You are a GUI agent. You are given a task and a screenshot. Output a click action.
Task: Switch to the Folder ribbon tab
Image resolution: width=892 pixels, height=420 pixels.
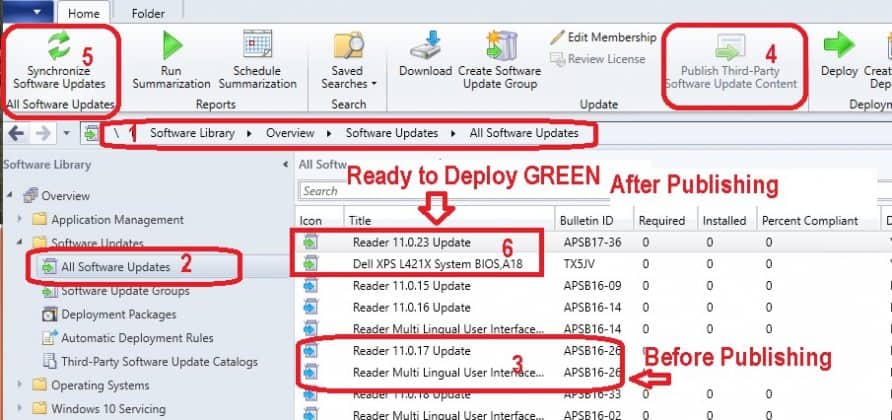pyautogui.click(x=148, y=13)
